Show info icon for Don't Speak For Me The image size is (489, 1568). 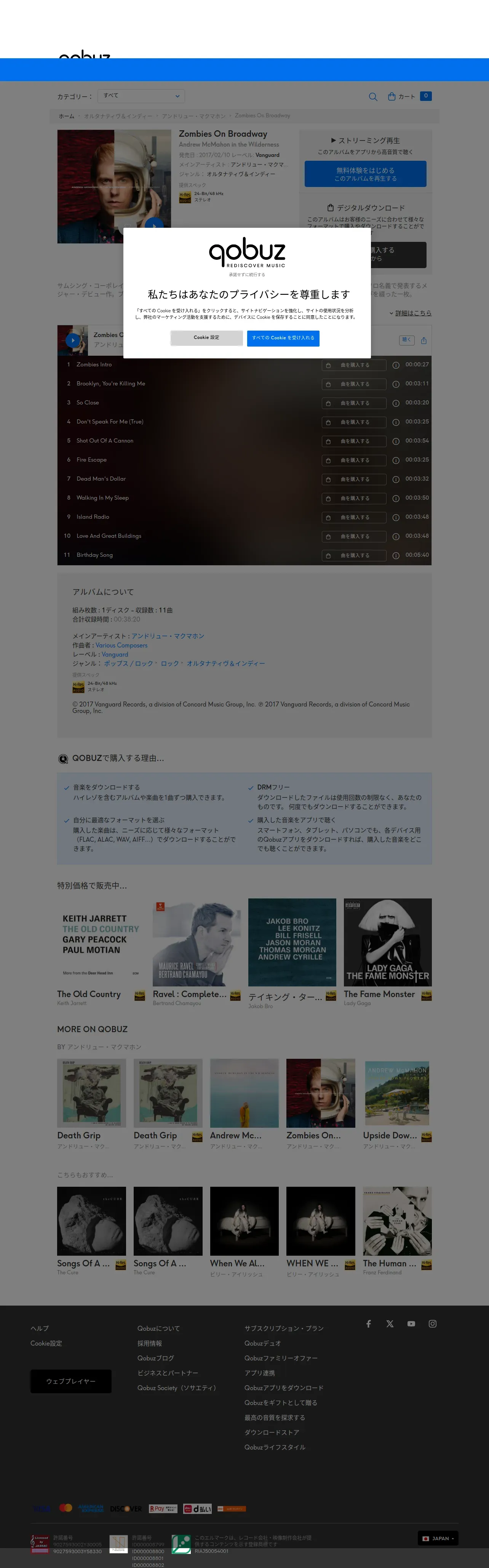pyautogui.click(x=396, y=422)
